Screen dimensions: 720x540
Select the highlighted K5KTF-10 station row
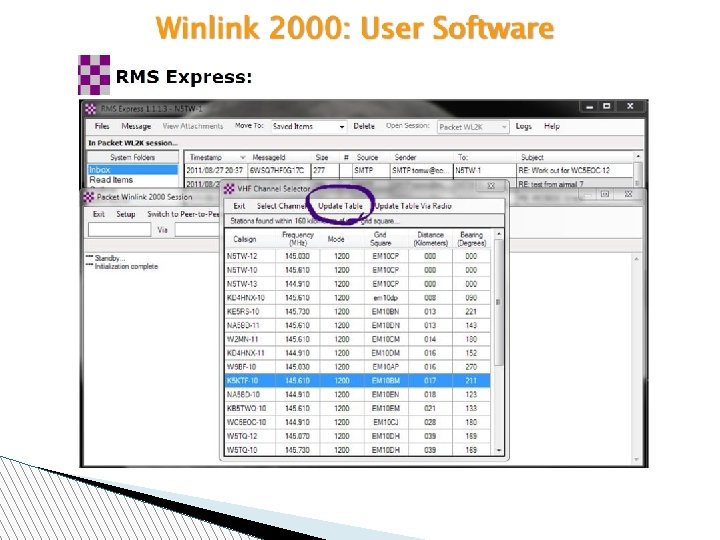pos(358,381)
